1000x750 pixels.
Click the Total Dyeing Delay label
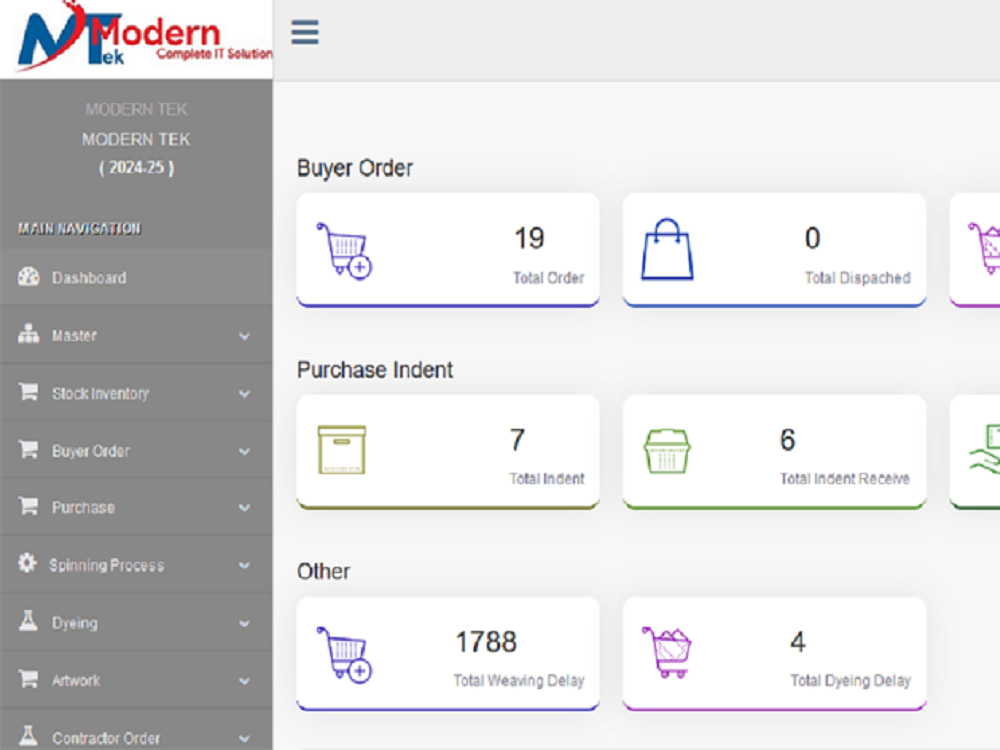point(850,680)
